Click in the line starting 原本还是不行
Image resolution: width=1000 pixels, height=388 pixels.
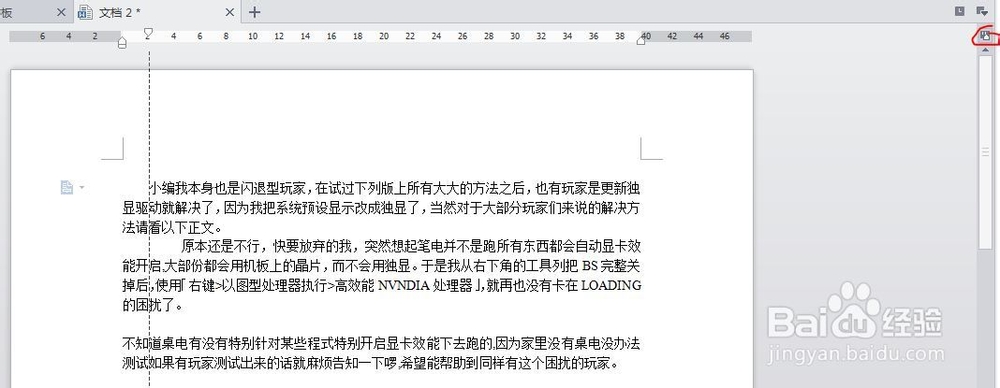411,246
